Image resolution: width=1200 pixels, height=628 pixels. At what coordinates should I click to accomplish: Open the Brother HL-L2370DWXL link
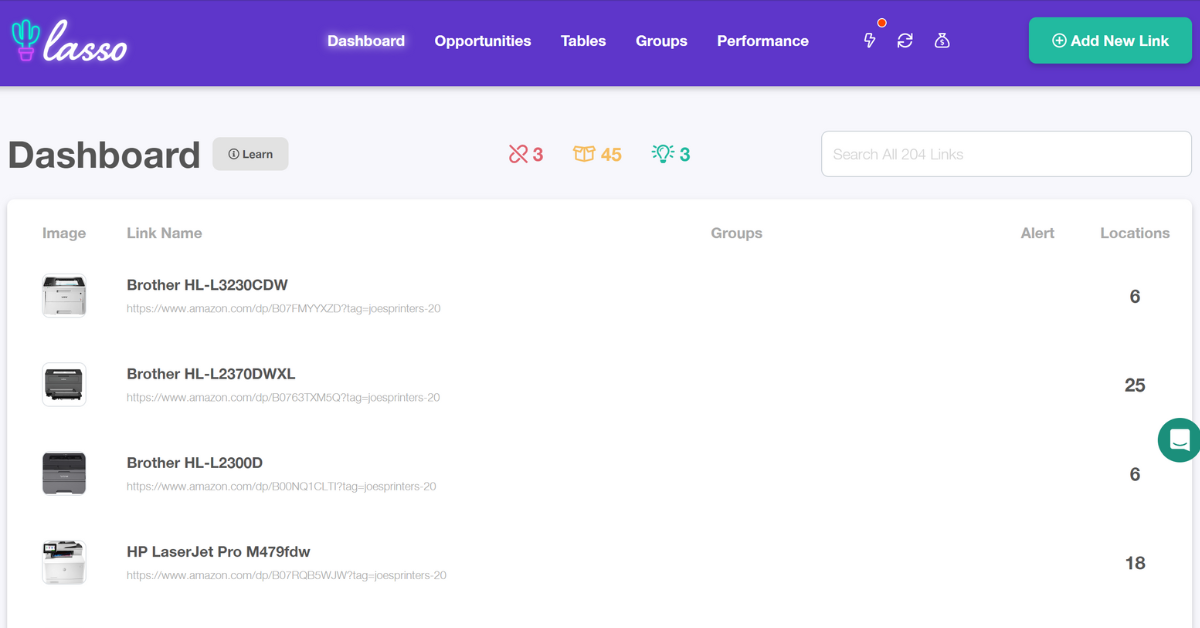211,374
